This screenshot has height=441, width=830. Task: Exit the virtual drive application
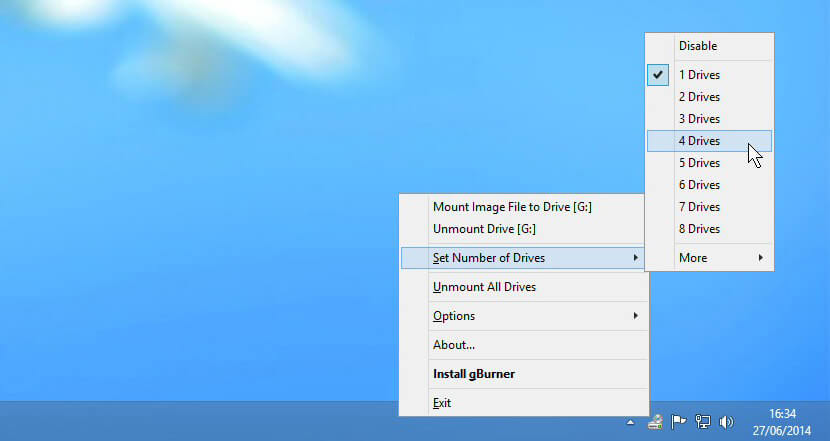pyautogui.click(x=442, y=403)
